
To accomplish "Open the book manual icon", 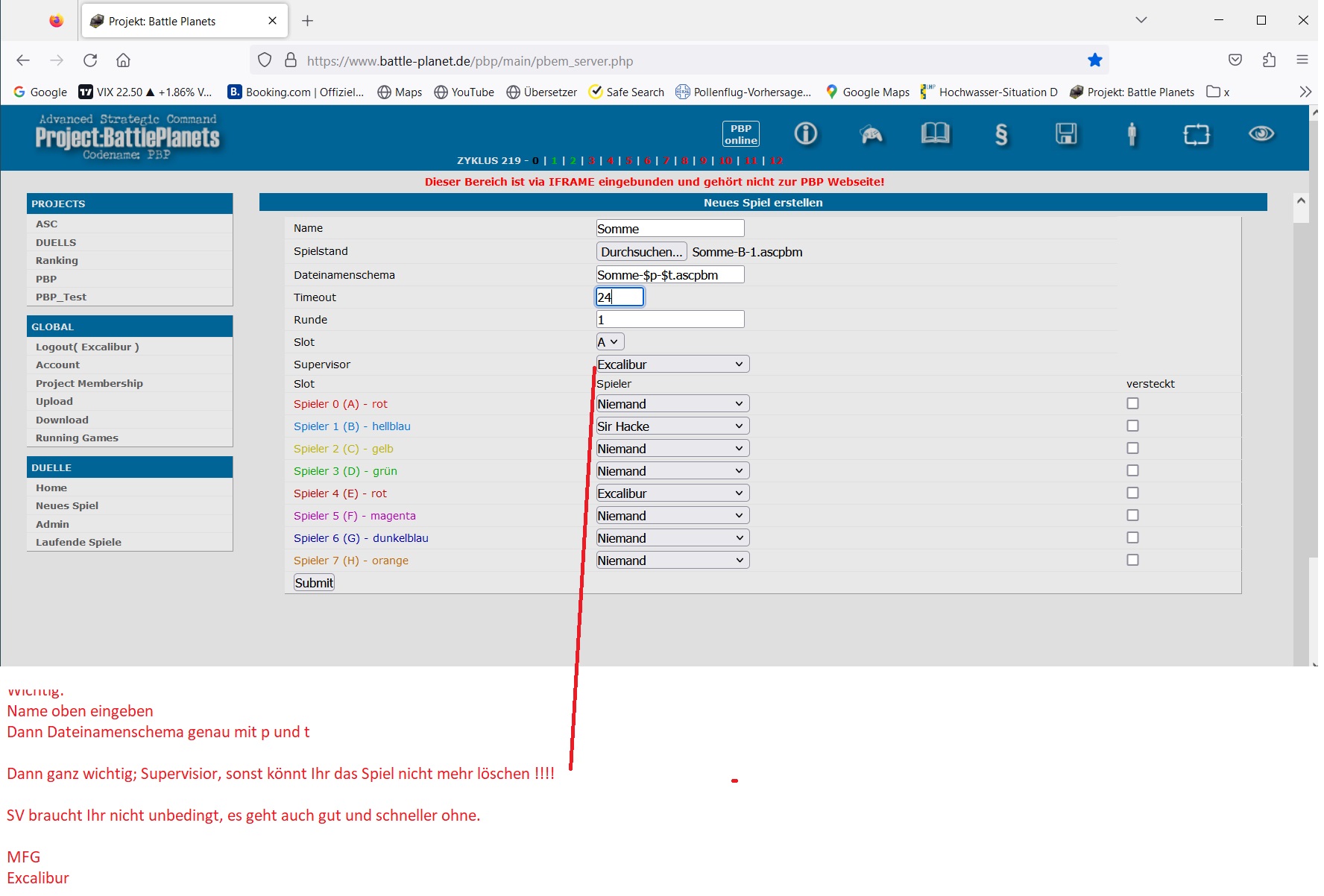I will coord(935,134).
